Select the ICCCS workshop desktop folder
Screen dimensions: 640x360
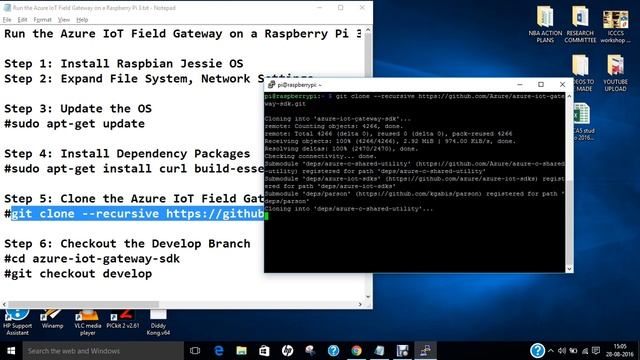click(616, 26)
